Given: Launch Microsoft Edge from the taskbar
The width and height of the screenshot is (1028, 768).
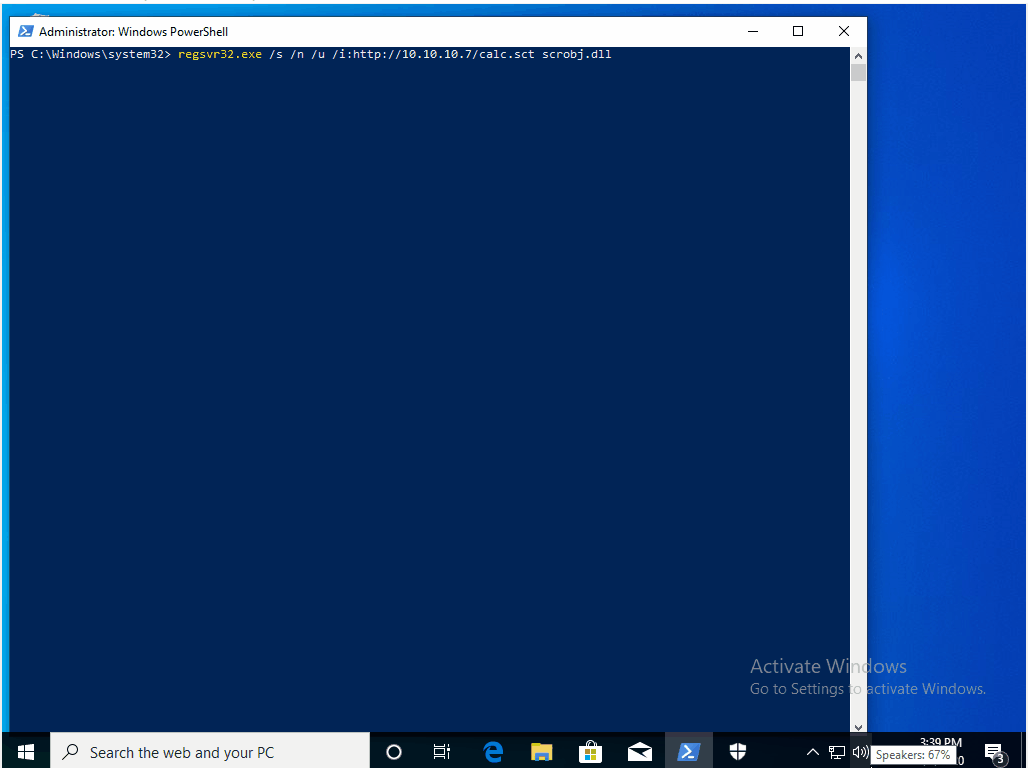Looking at the screenshot, I should (492, 752).
